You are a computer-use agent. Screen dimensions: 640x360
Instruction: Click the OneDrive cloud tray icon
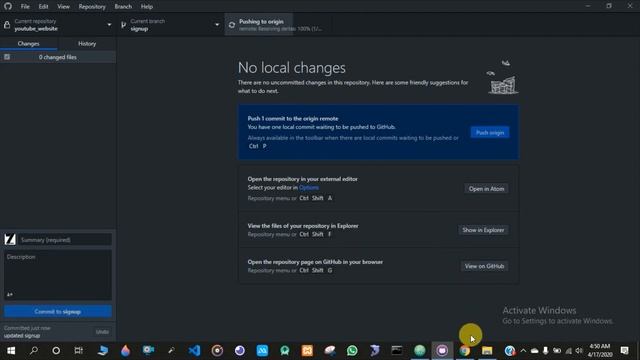point(534,351)
